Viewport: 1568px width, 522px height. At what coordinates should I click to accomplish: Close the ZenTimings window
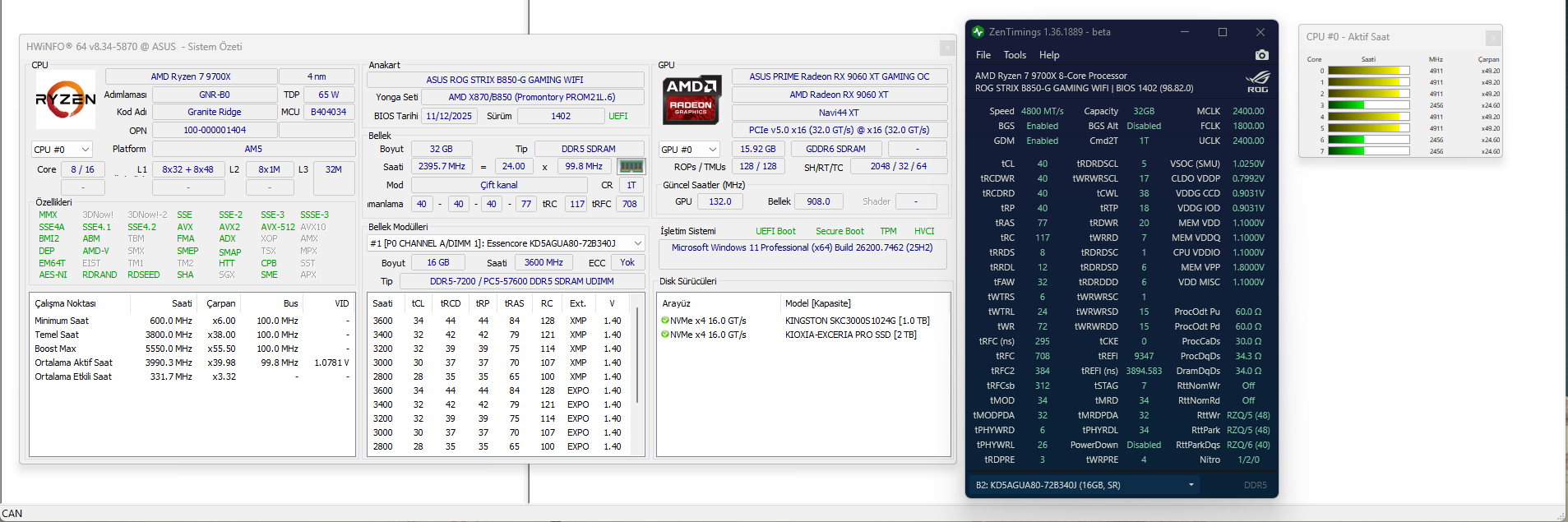pyautogui.click(x=1260, y=32)
